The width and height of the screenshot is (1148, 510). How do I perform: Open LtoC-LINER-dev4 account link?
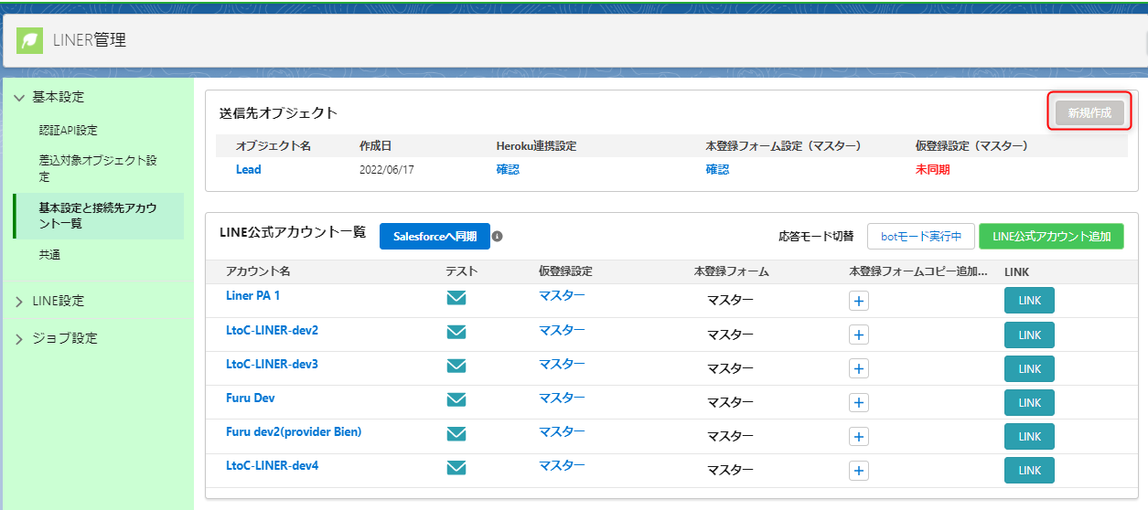click(x=272, y=465)
